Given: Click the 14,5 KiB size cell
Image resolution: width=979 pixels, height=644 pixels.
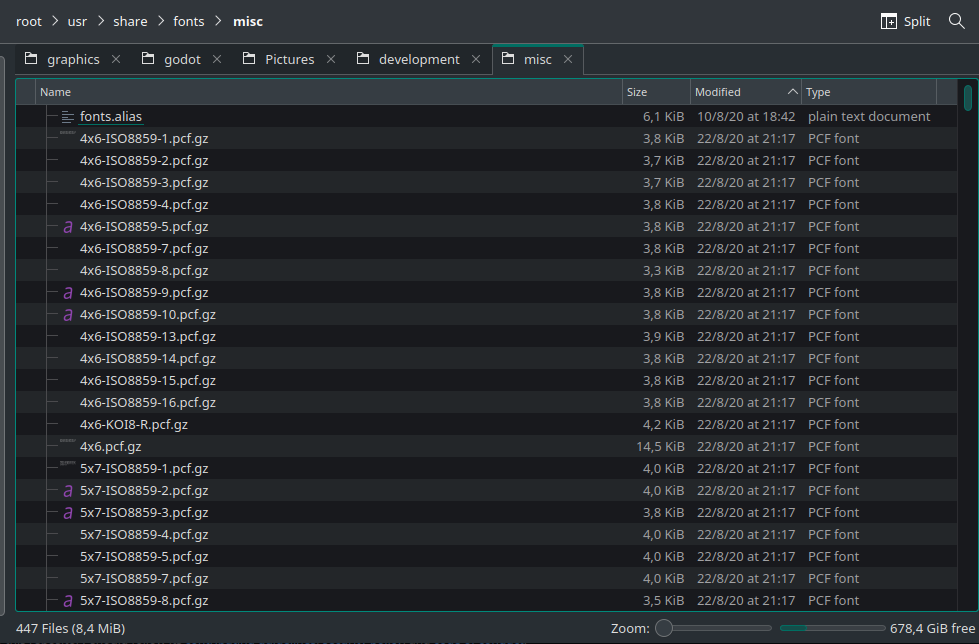Looking at the screenshot, I should [x=660, y=447].
